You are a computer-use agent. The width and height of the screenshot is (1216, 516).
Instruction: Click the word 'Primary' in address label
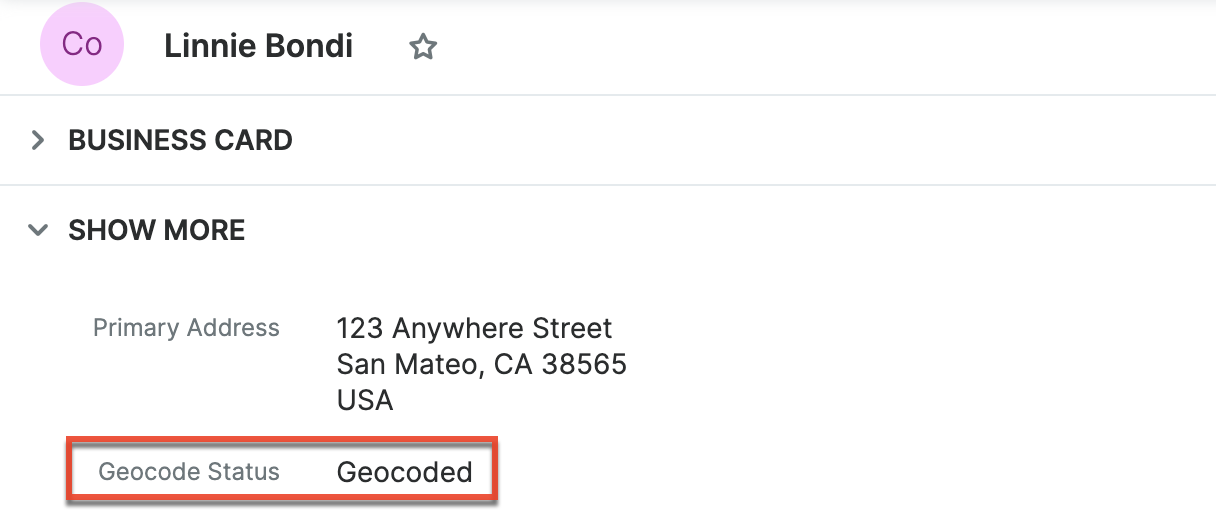137,327
